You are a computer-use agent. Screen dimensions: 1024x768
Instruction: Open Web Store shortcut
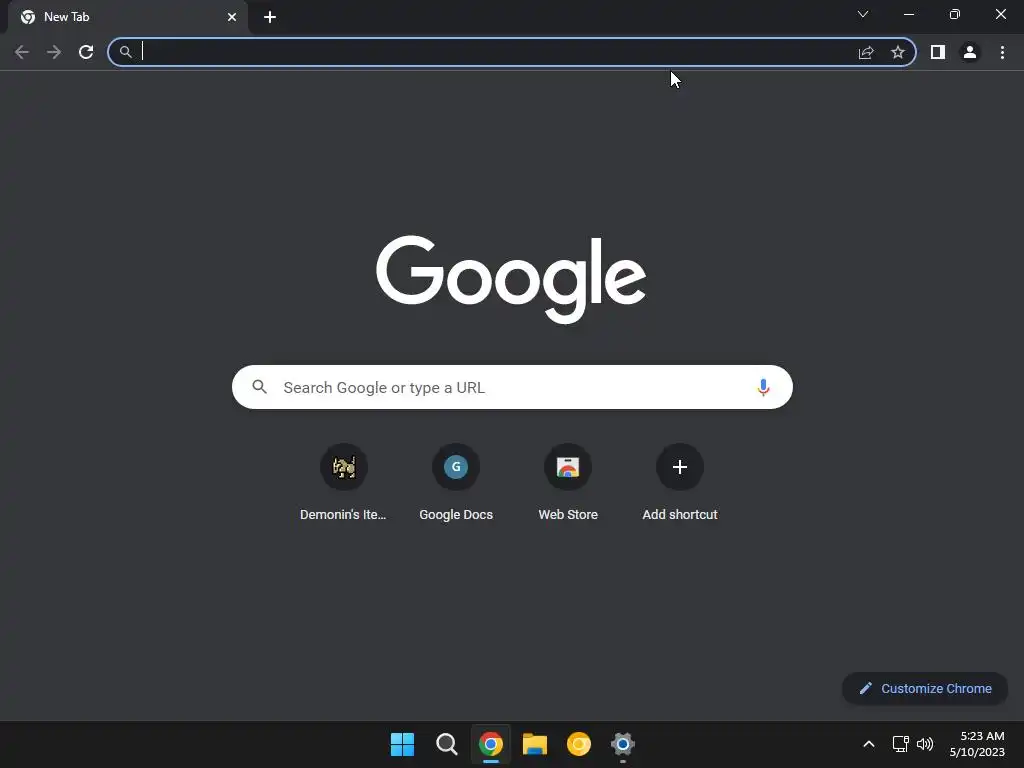(568, 483)
